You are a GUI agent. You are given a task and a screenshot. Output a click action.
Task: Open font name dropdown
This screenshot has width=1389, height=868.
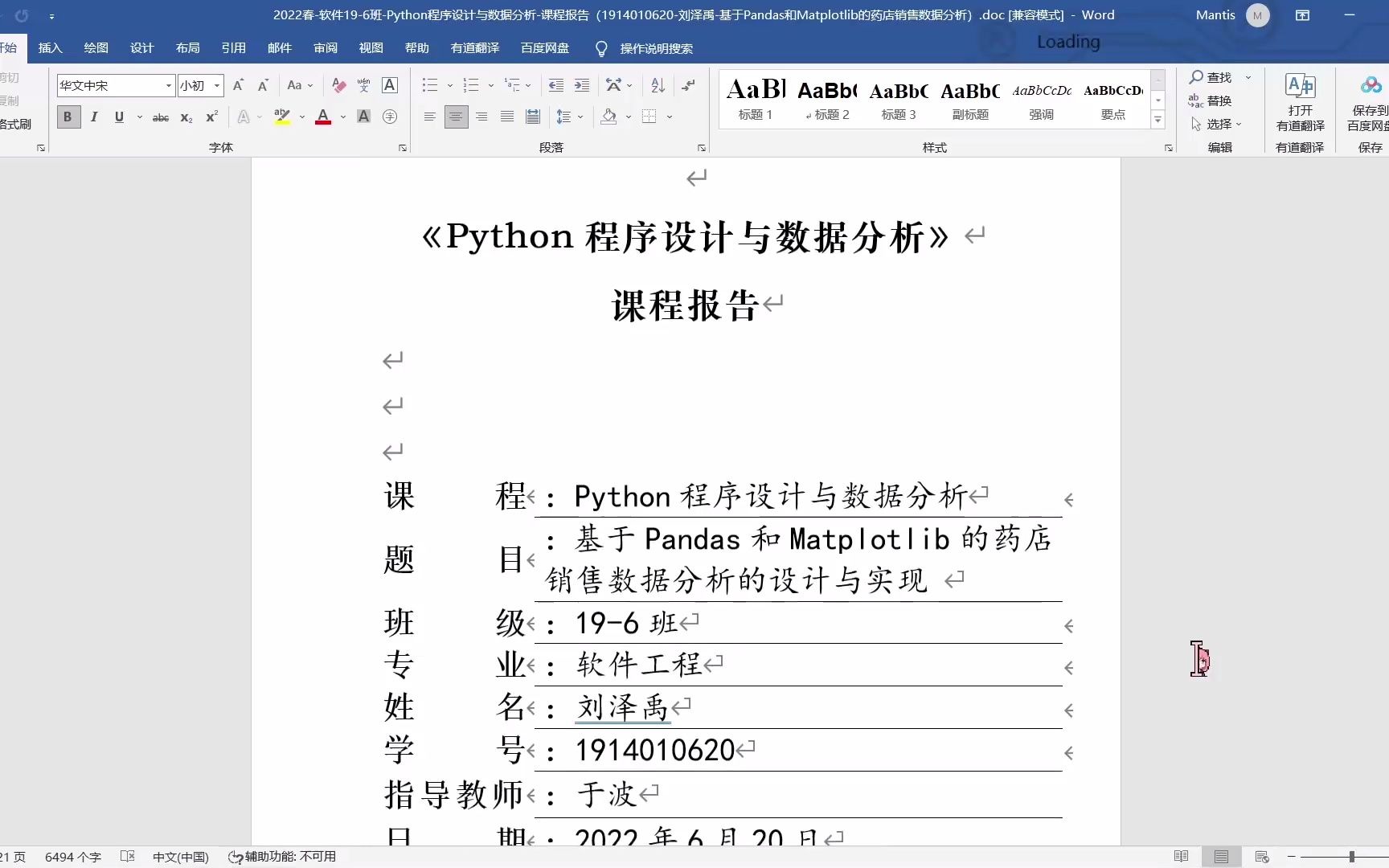coord(169,85)
